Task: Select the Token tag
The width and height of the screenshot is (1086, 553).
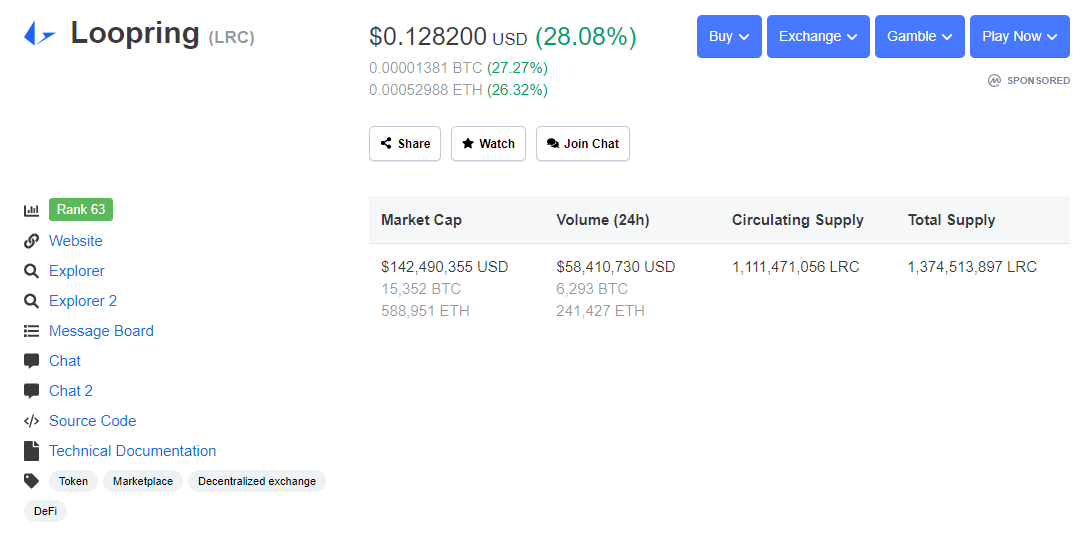Action: [x=73, y=481]
